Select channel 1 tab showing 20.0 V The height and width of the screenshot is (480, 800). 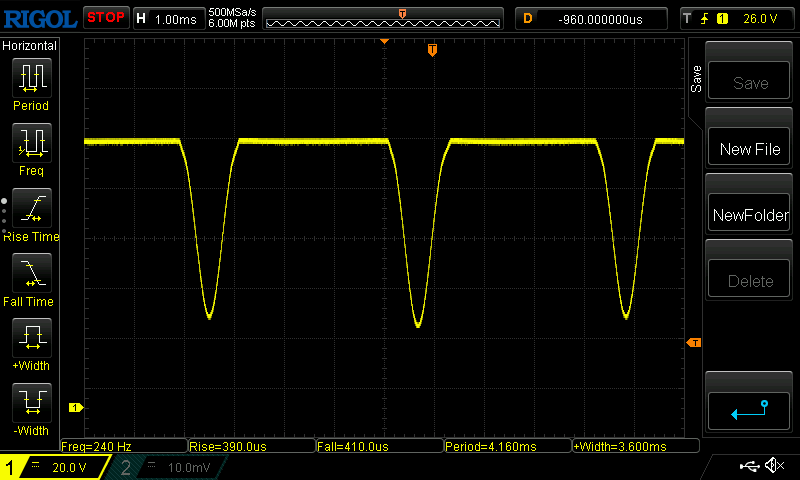(55, 467)
